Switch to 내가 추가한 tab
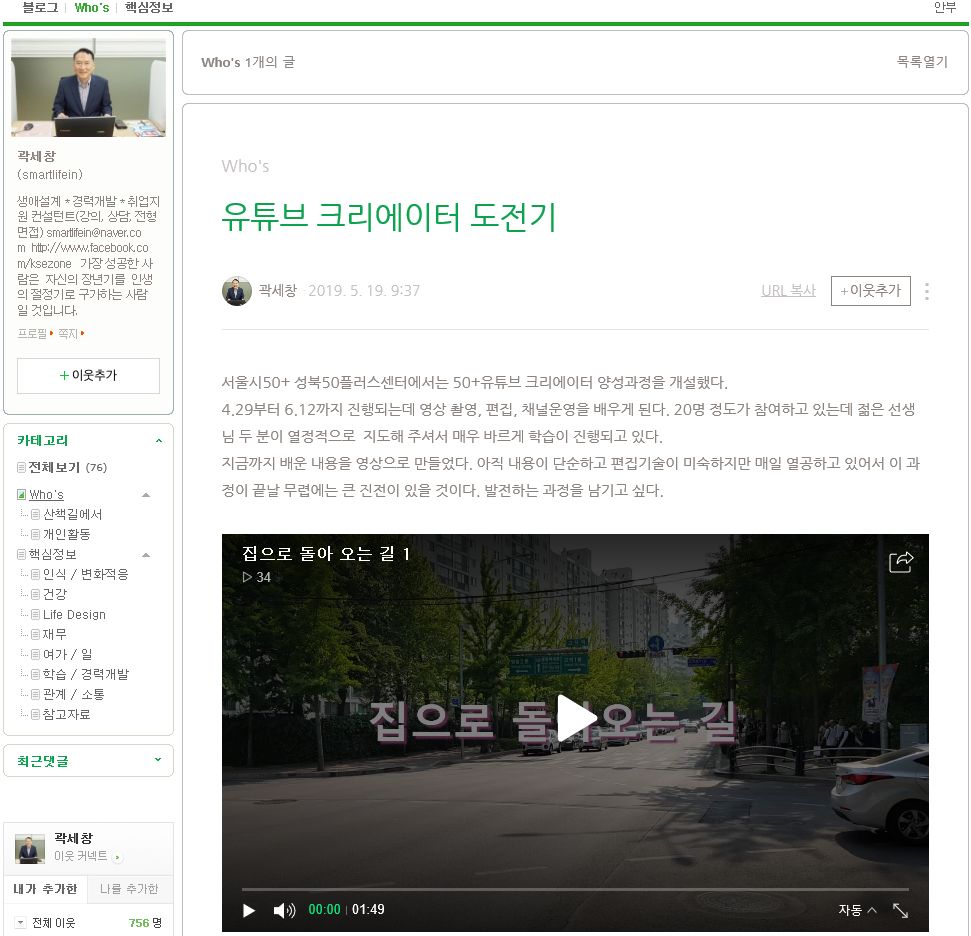Viewport: 971px width, 936px height. [45, 889]
